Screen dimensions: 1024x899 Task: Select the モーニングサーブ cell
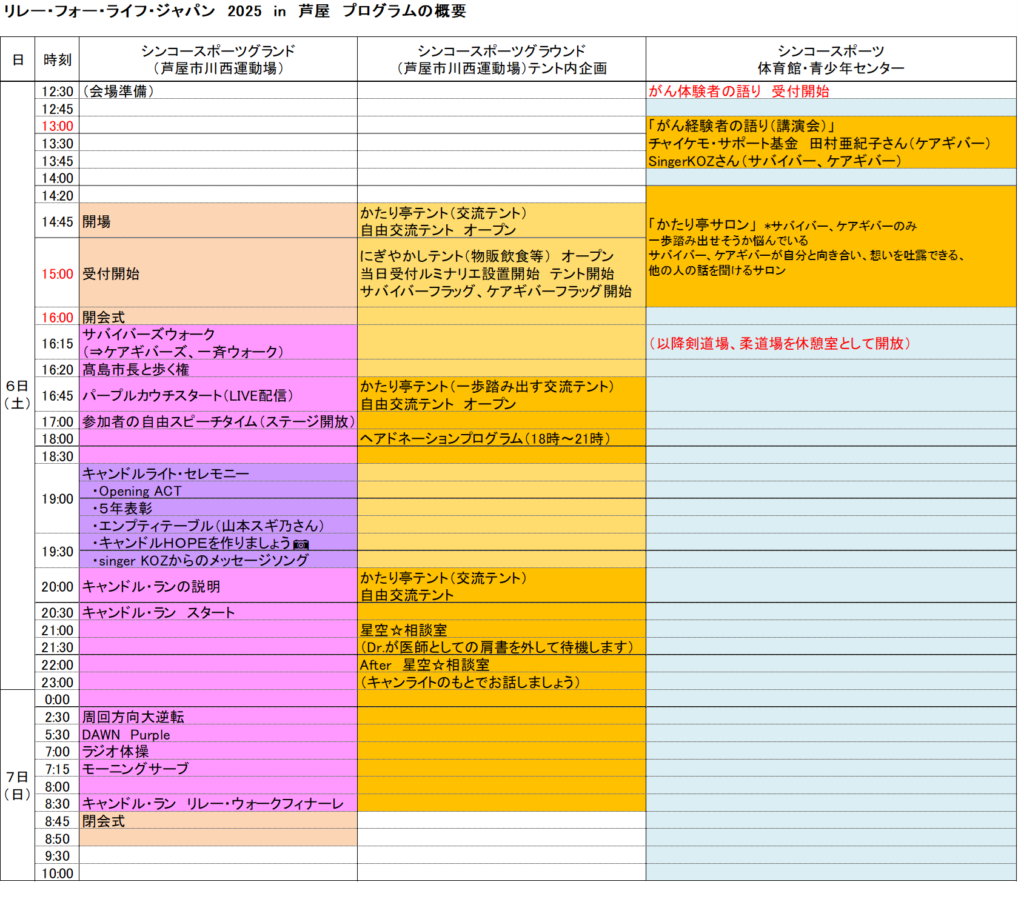[217, 768]
